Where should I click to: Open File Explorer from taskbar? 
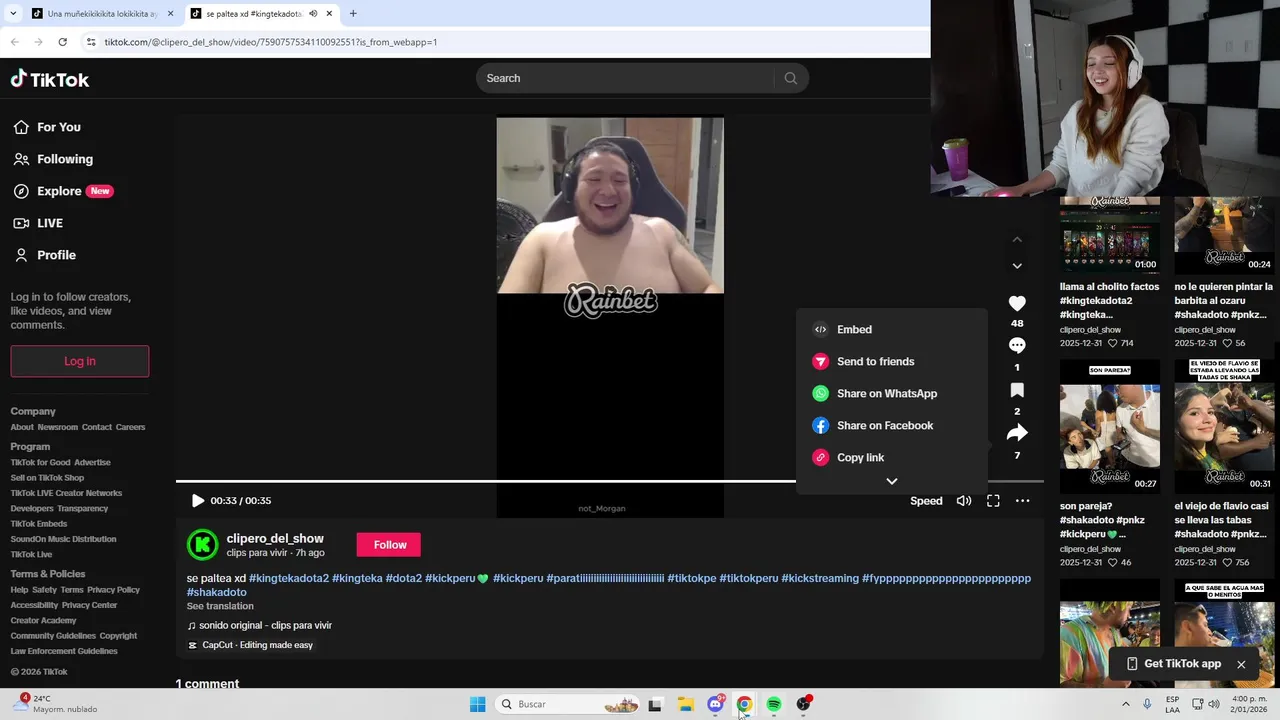pos(686,704)
